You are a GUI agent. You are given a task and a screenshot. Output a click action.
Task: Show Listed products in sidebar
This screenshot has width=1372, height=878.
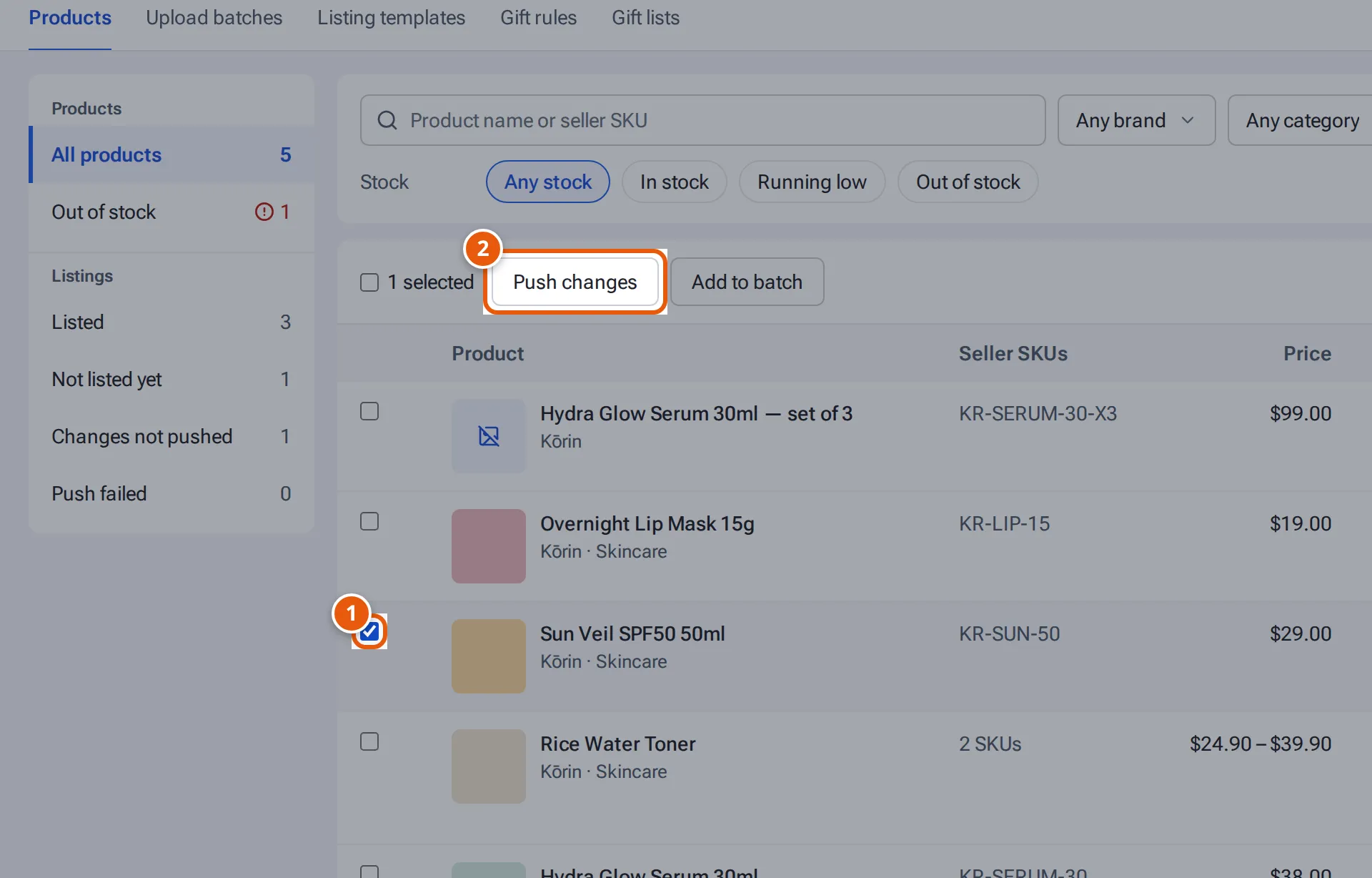coord(171,322)
